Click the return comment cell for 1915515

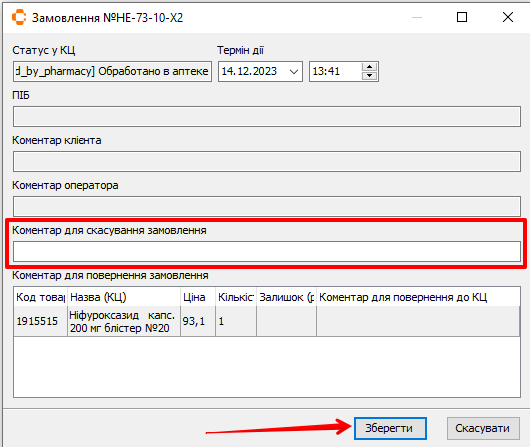(x=418, y=321)
